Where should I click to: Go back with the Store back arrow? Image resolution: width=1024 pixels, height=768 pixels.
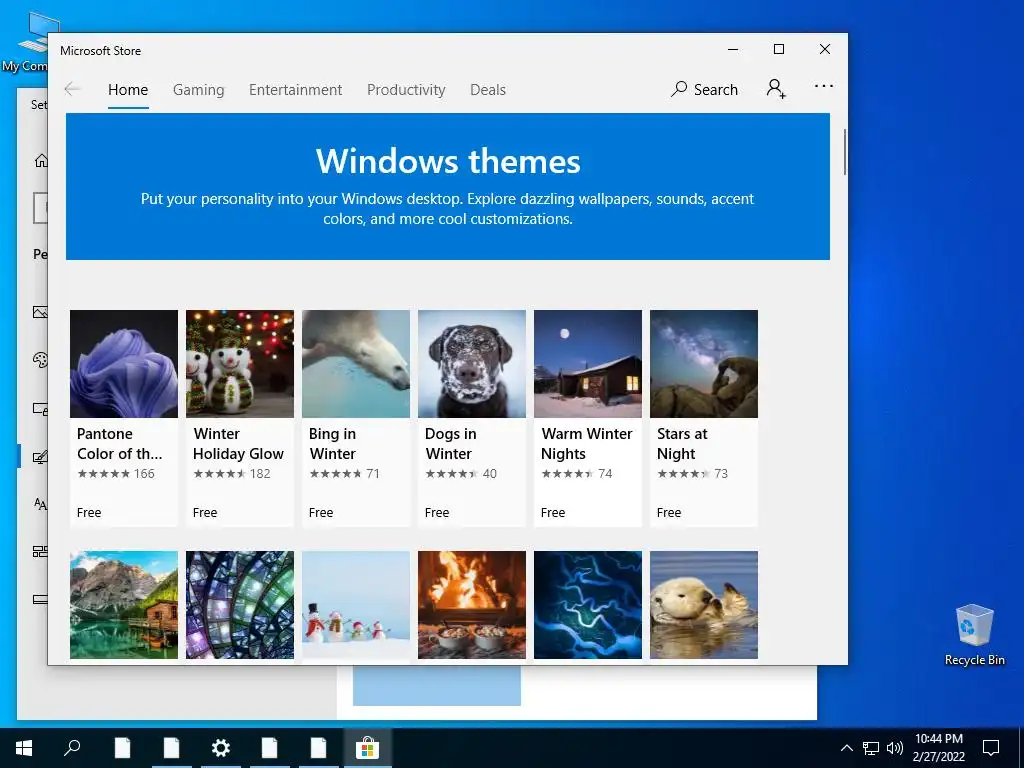coord(72,89)
